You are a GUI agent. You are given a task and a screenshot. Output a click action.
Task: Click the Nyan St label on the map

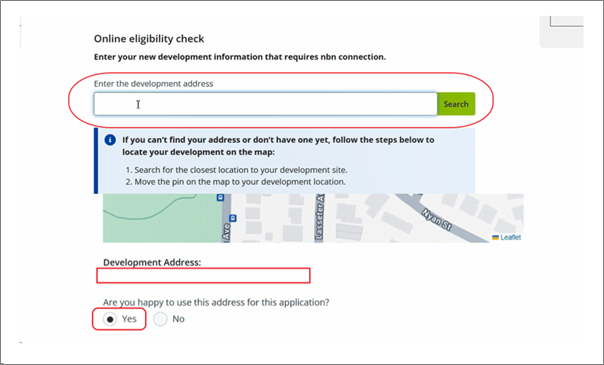pyautogui.click(x=436, y=219)
